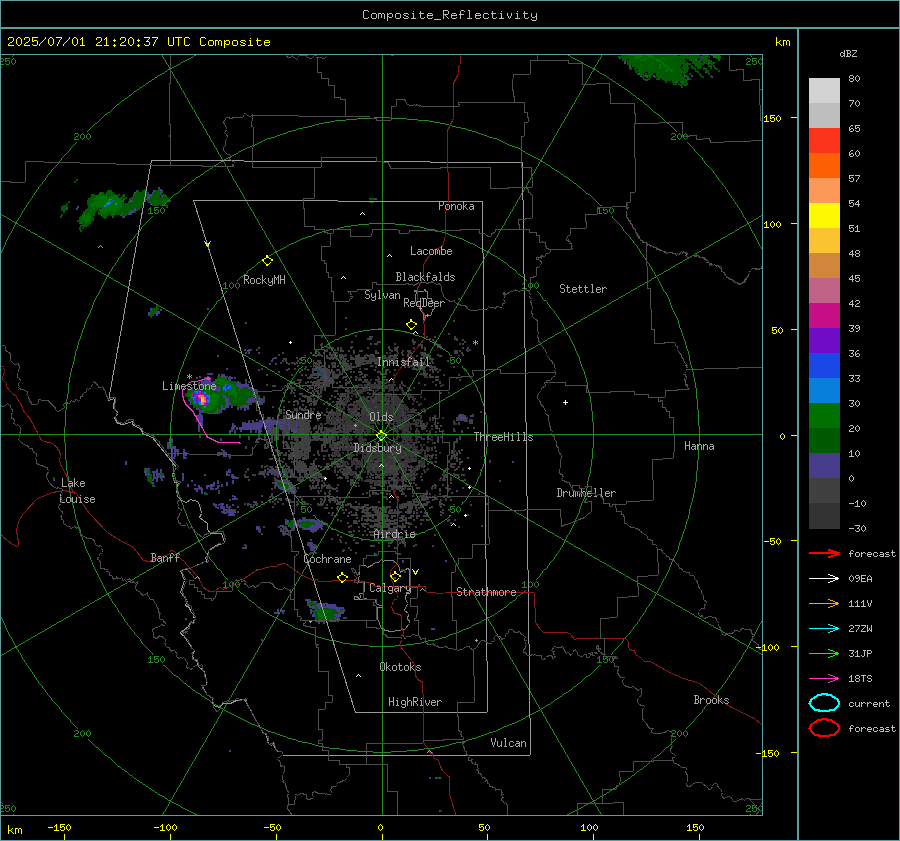Click the red forecast arrow in legend
This screenshot has height=841, width=900.
[824, 553]
